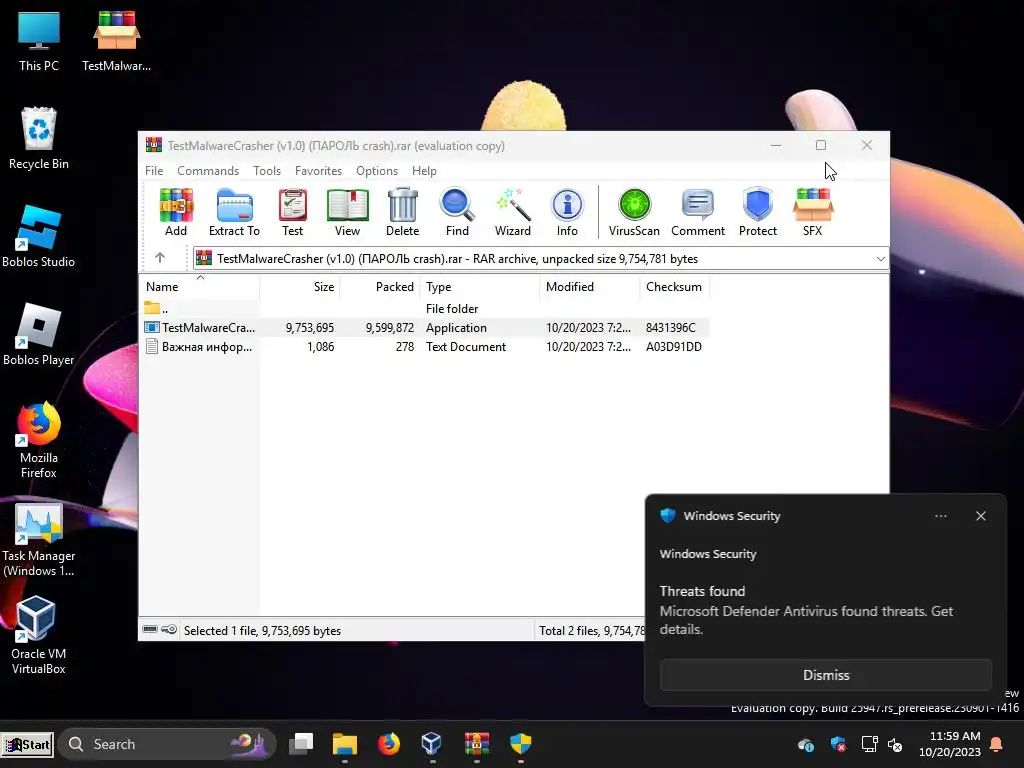1024x768 pixels.
Task: Open Firefox from the taskbar
Action: coord(389,743)
